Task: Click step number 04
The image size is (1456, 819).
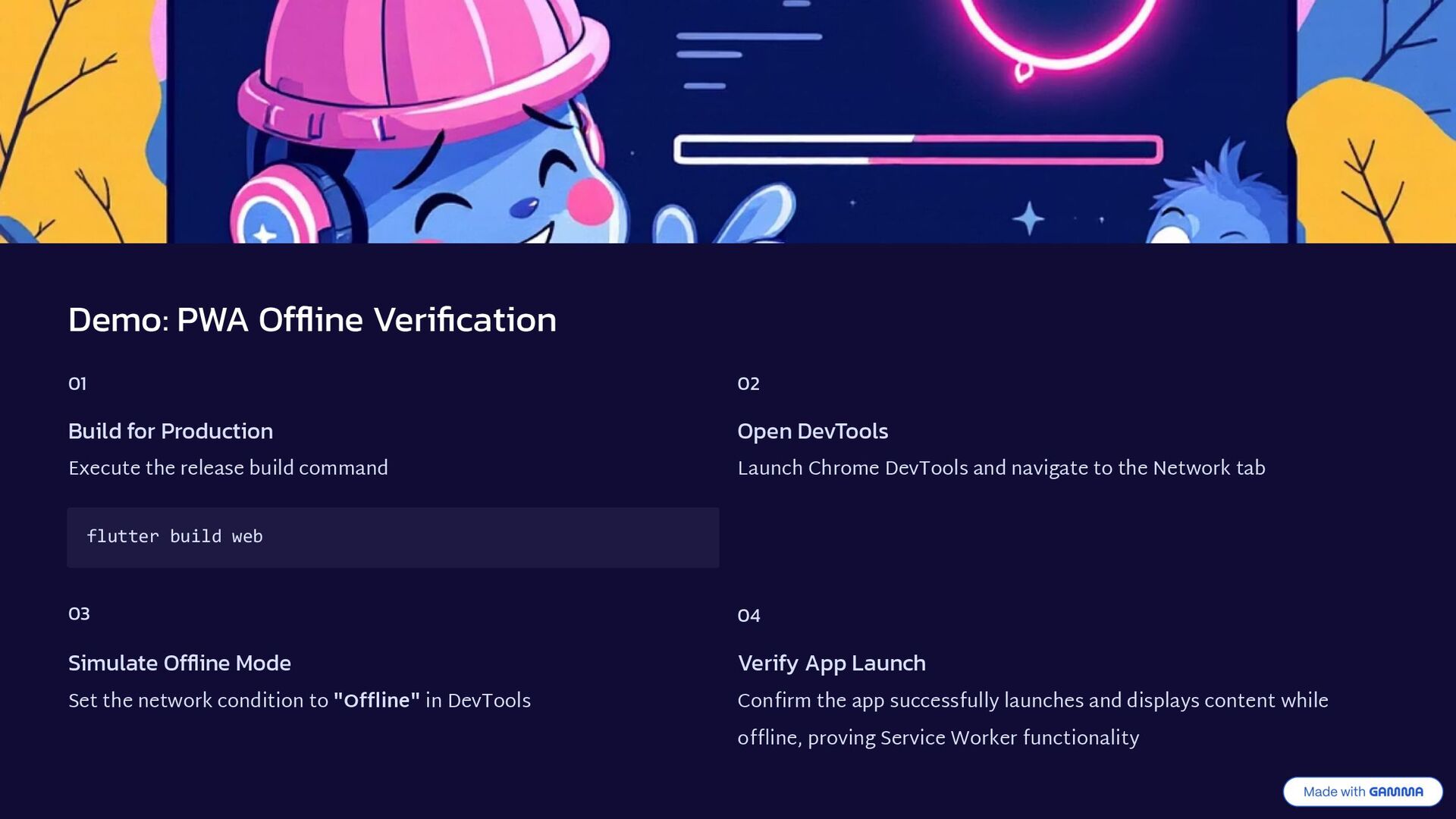Action: [748, 616]
